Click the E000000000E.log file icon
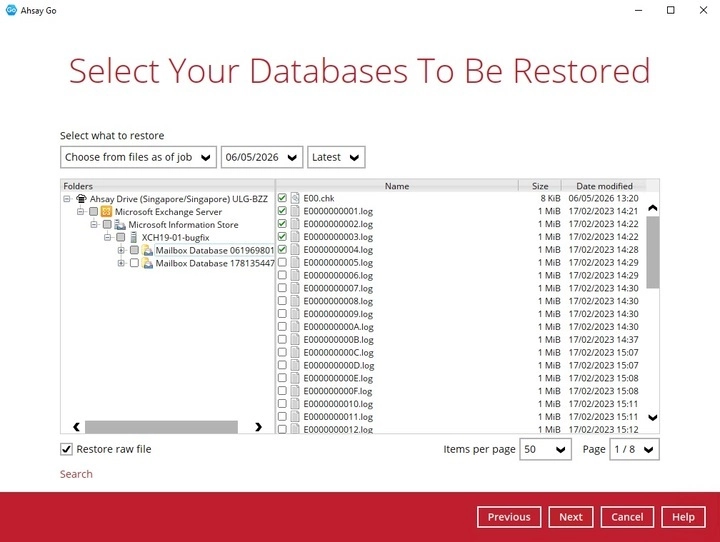 click(x=295, y=378)
